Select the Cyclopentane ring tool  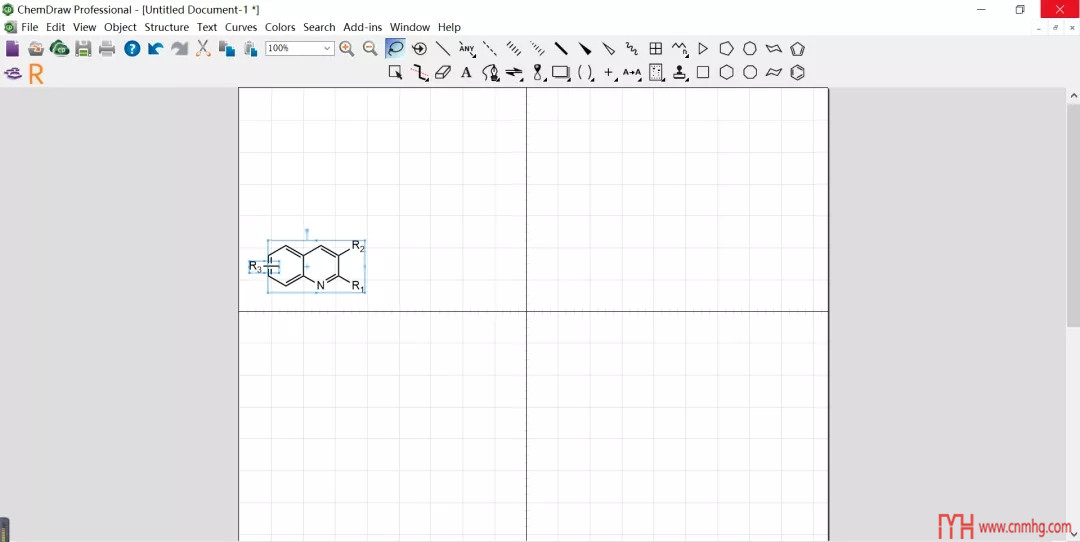(727, 48)
